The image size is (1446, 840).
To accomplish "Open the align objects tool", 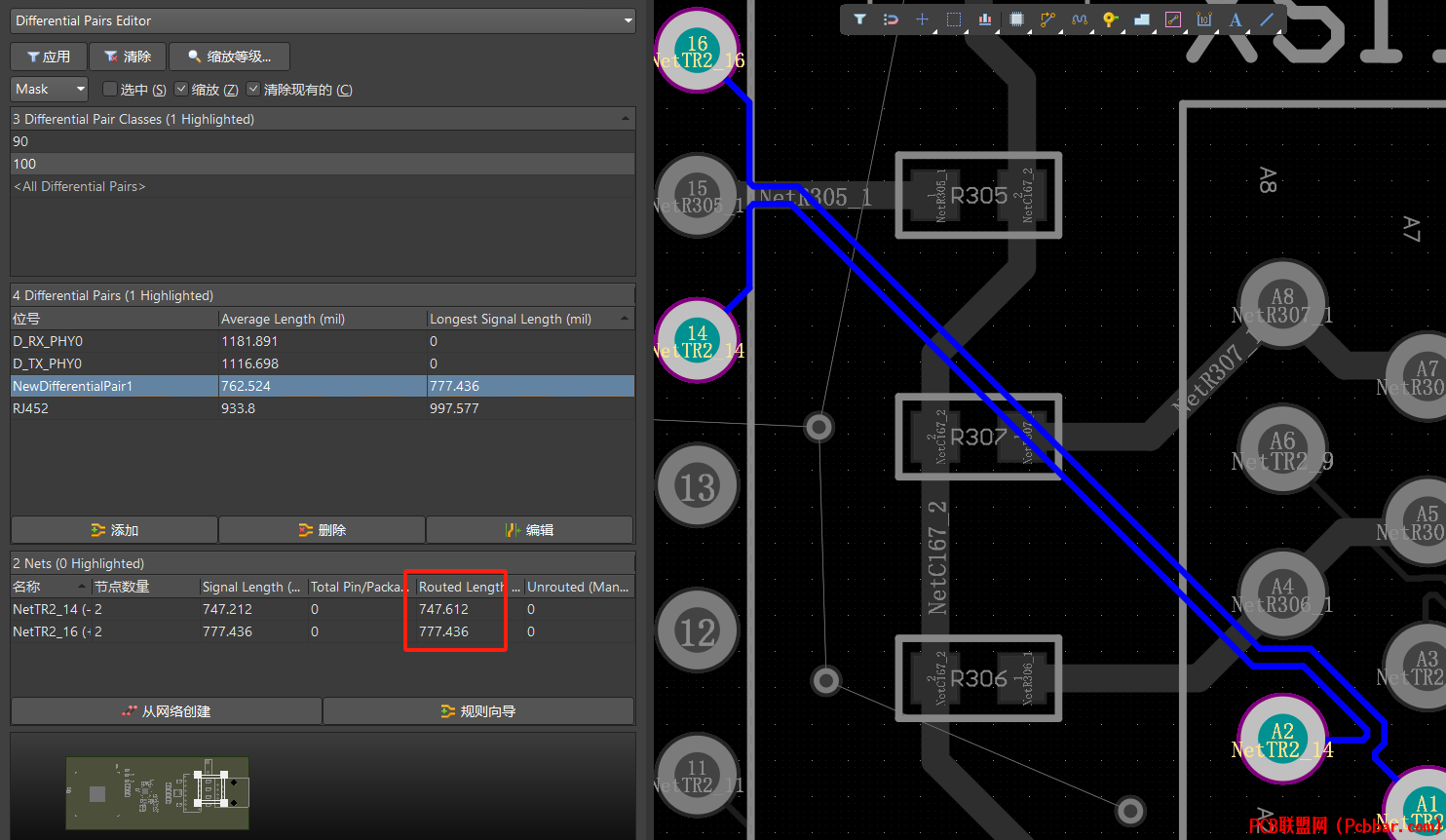I will tap(985, 19).
